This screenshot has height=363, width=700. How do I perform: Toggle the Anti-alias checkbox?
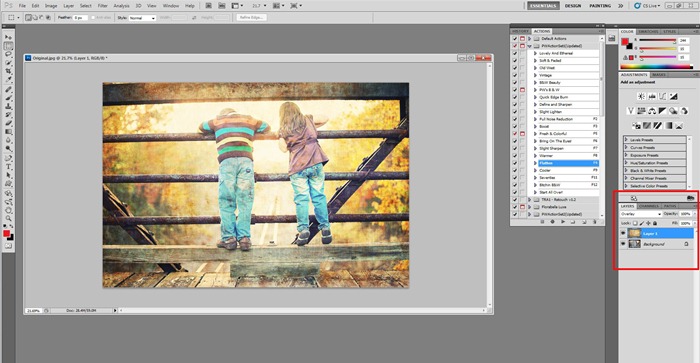[93, 18]
